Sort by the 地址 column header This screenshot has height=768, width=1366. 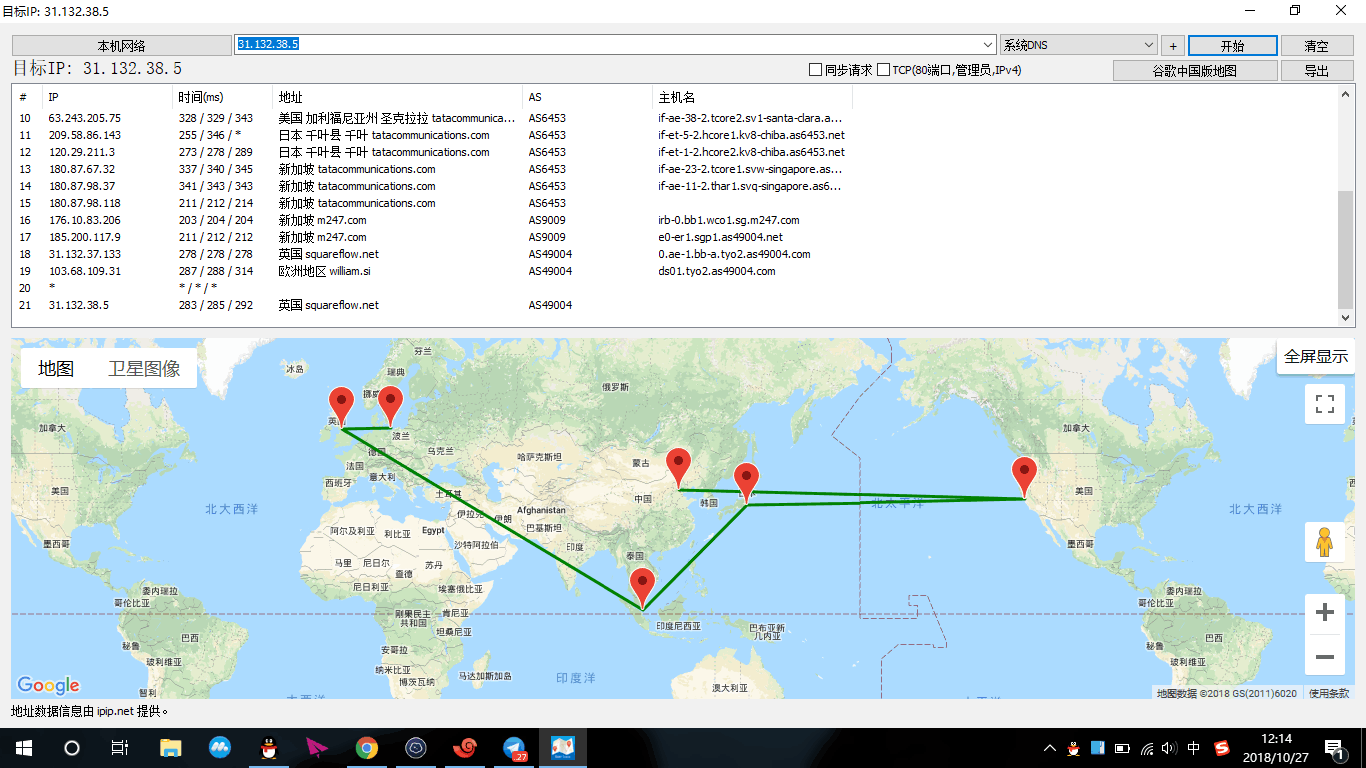click(x=398, y=97)
